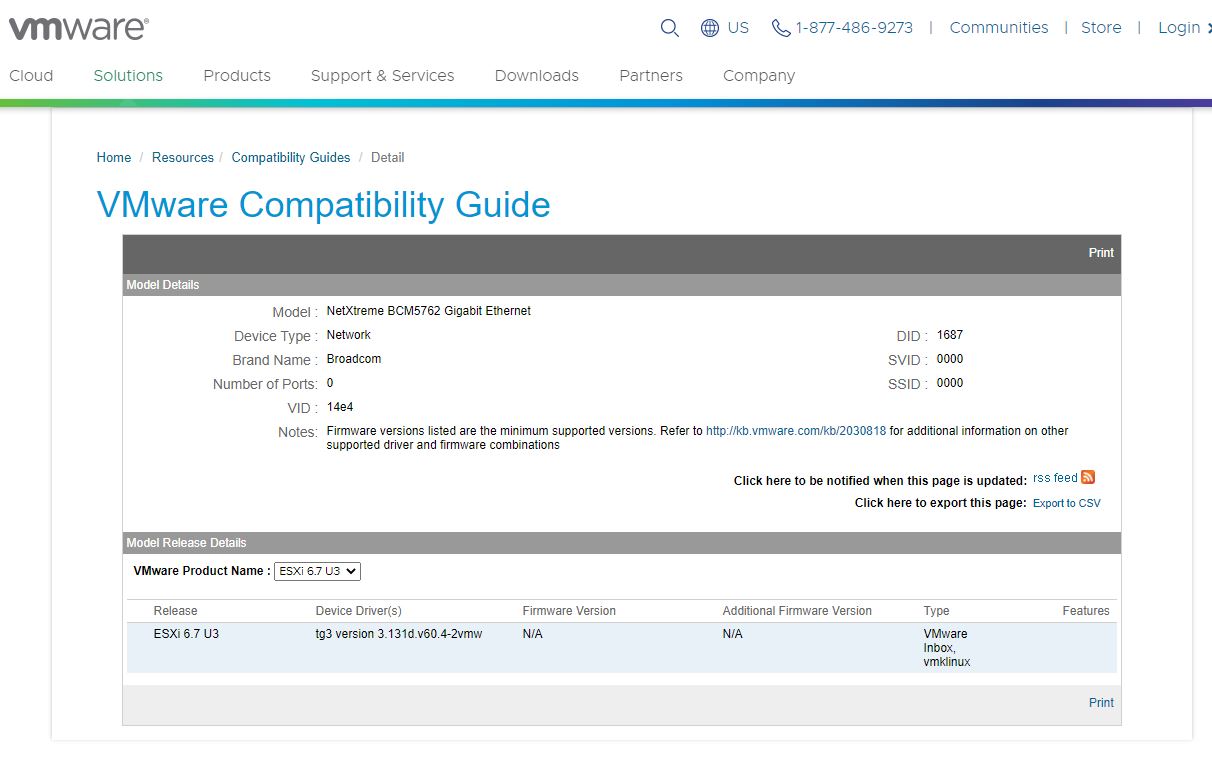Open the Solutions menu
The height and width of the screenshot is (760, 1212).
coord(128,76)
